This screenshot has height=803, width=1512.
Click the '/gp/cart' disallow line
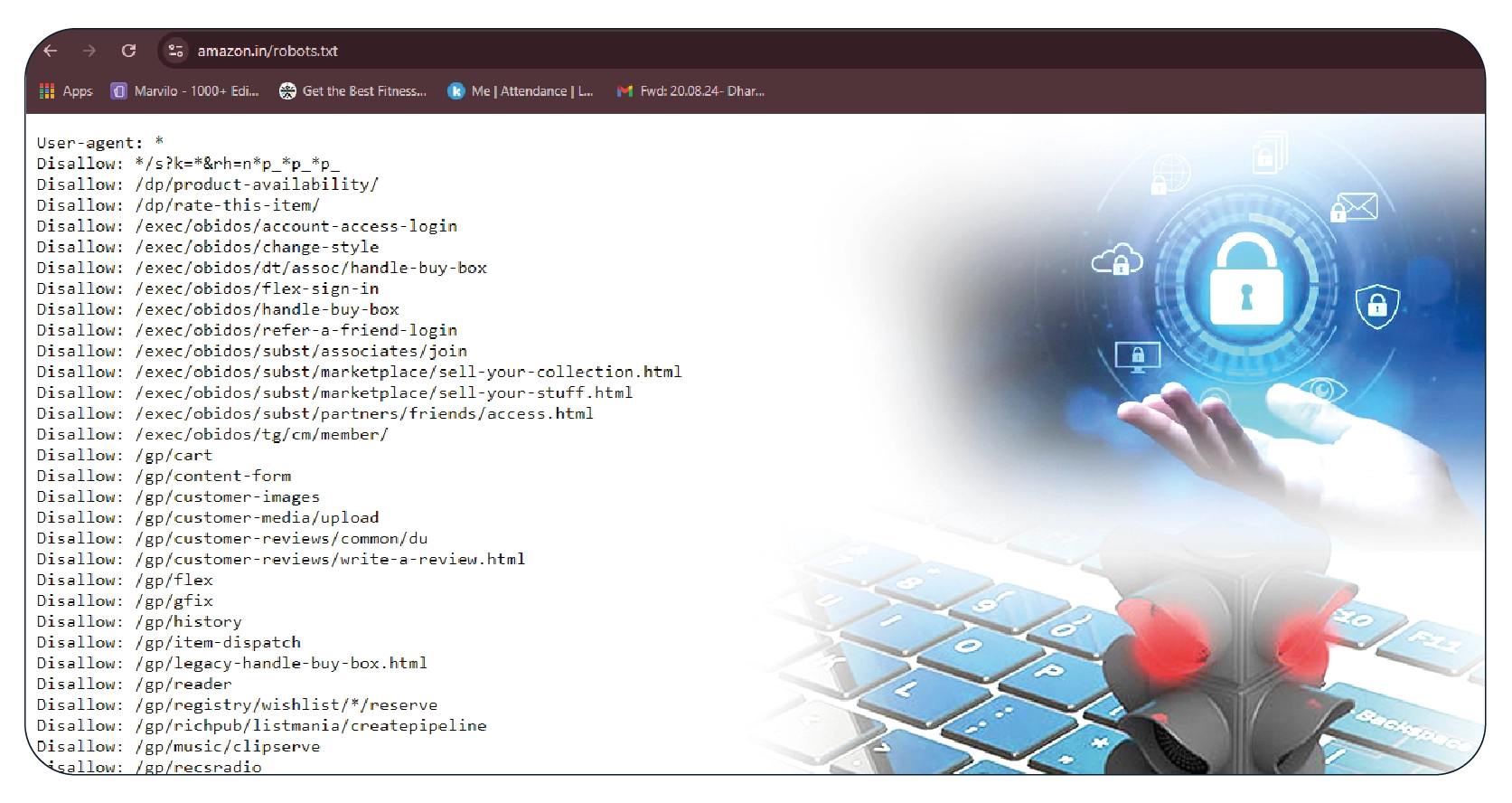pyautogui.click(x=125, y=455)
